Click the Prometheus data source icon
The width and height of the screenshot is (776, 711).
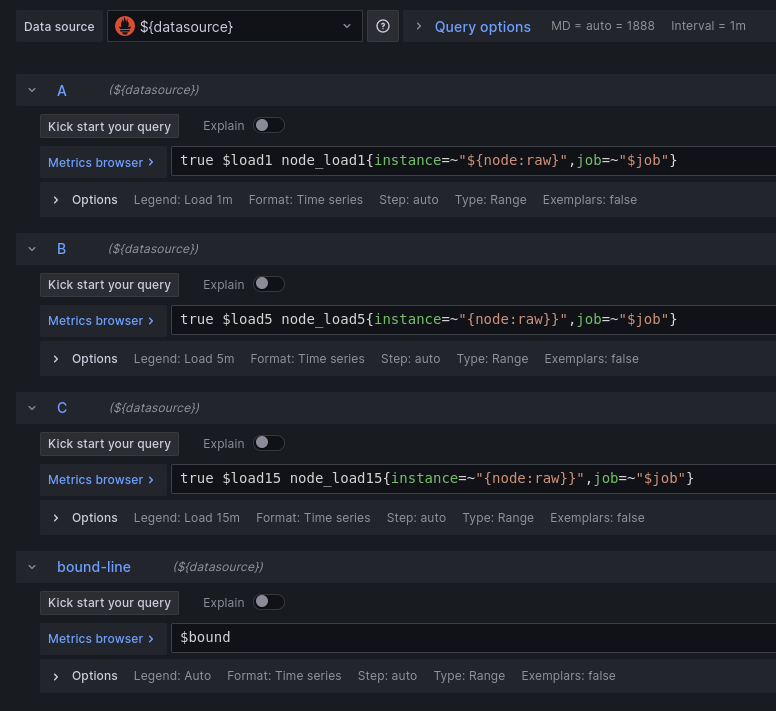125,26
